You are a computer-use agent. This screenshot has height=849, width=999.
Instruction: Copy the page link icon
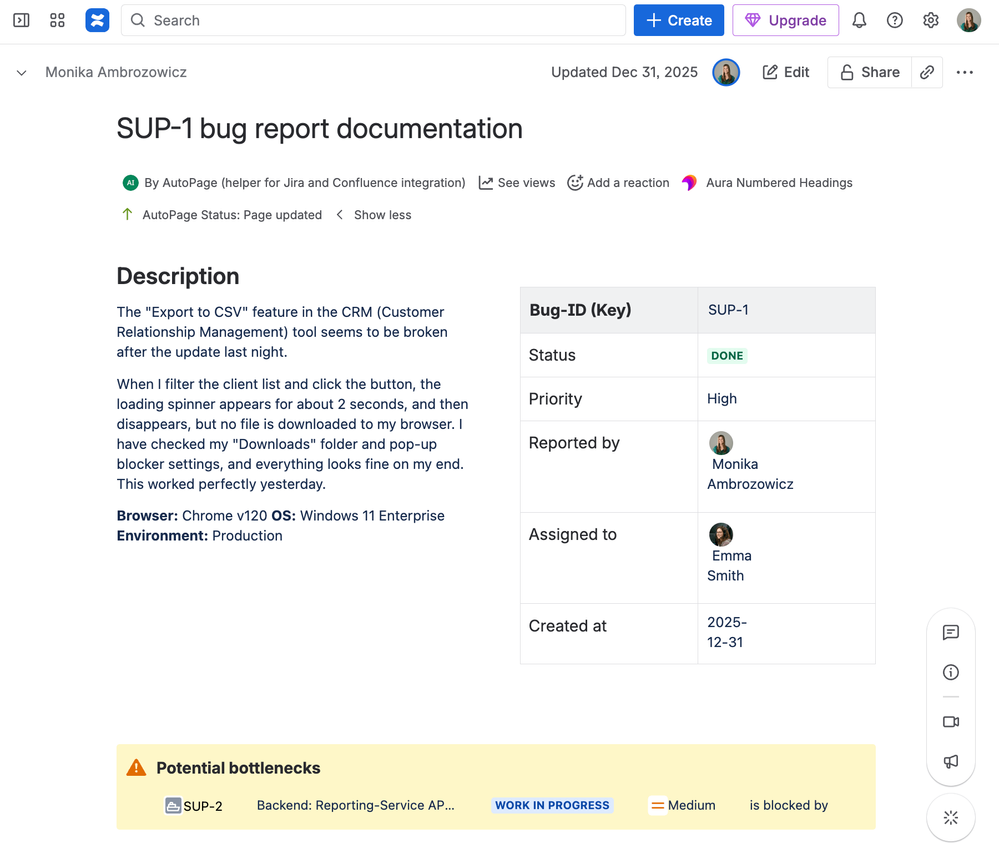[x=927, y=72]
